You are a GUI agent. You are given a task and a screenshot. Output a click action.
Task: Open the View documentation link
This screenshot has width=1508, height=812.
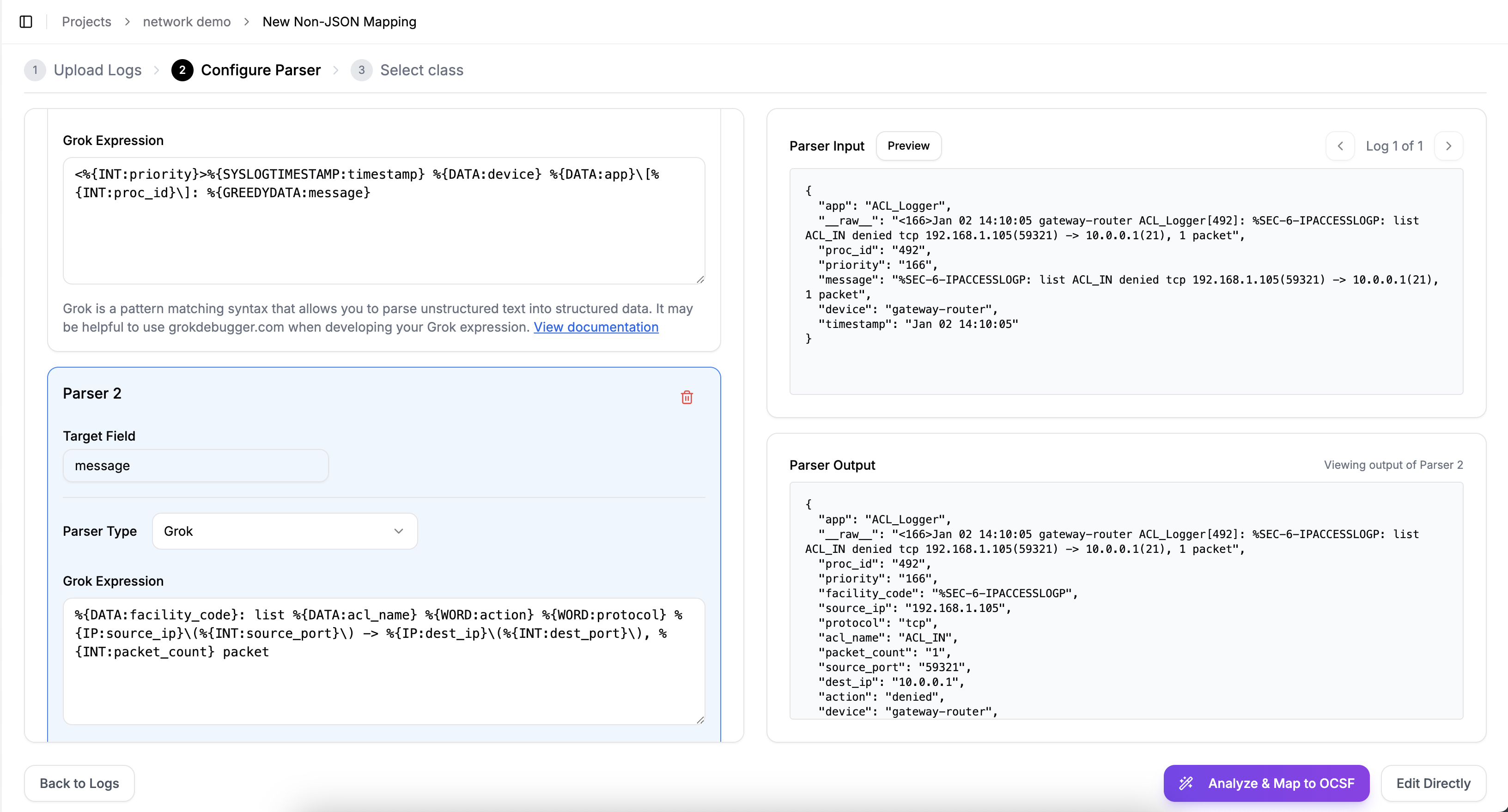tap(596, 327)
